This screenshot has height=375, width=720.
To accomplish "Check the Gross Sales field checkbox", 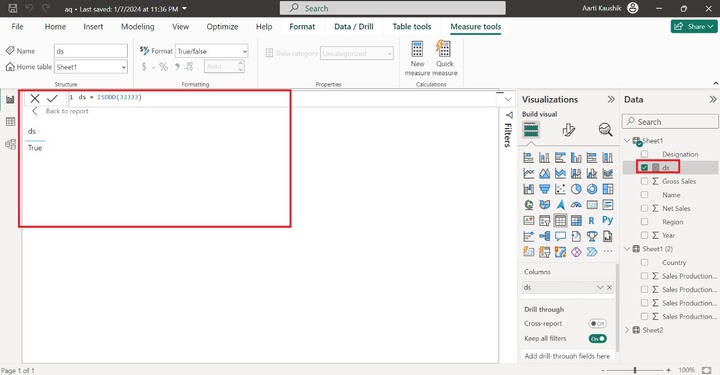I will [x=644, y=181].
